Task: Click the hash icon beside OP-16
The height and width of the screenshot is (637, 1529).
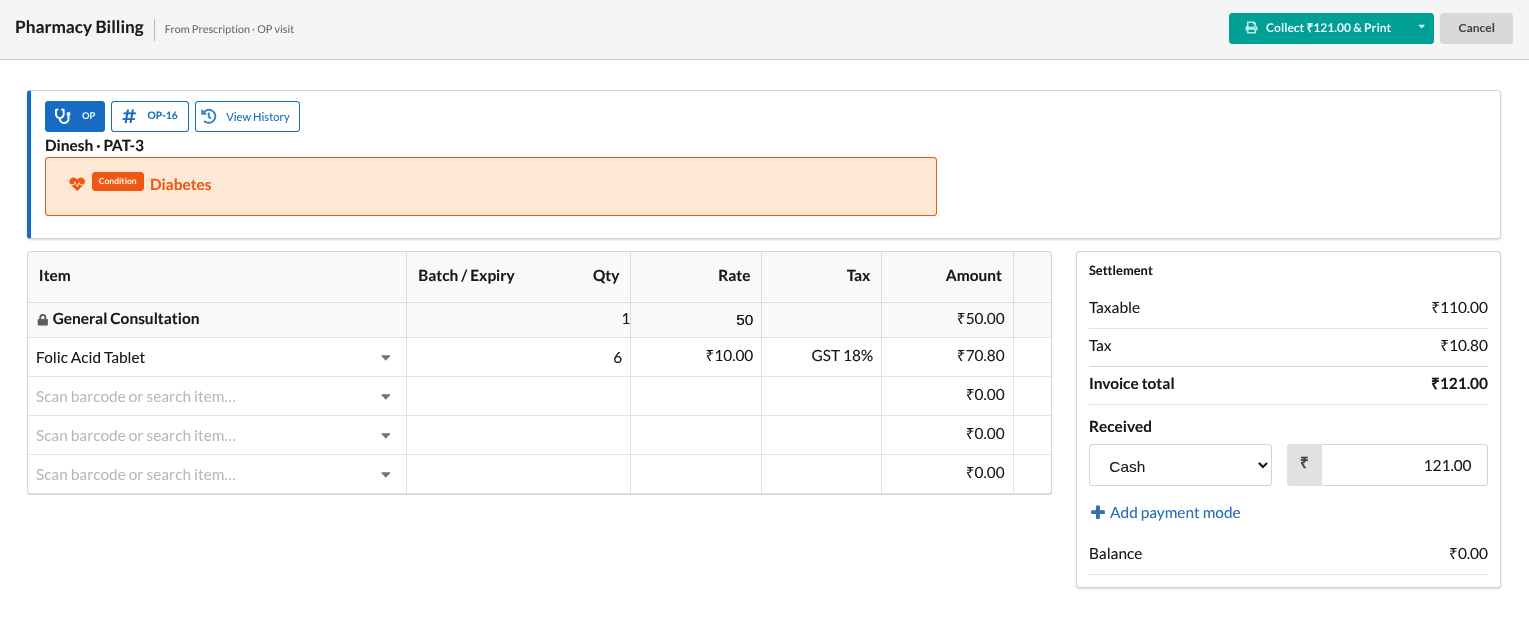Action: [129, 116]
